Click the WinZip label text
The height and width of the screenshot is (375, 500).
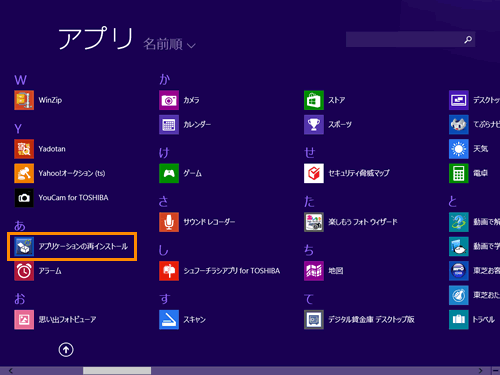[x=50, y=100]
